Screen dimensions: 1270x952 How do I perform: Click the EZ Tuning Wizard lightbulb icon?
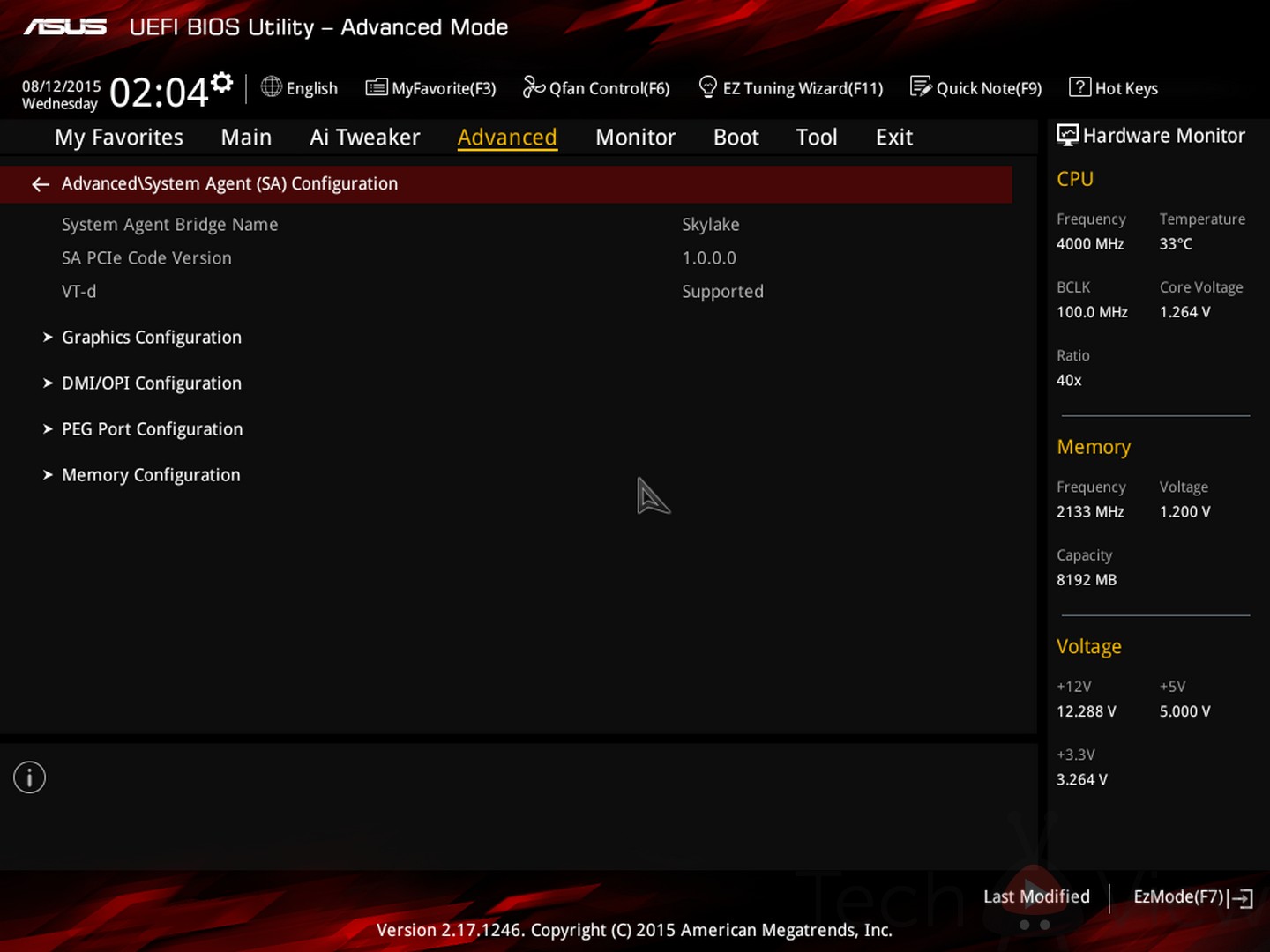point(707,86)
